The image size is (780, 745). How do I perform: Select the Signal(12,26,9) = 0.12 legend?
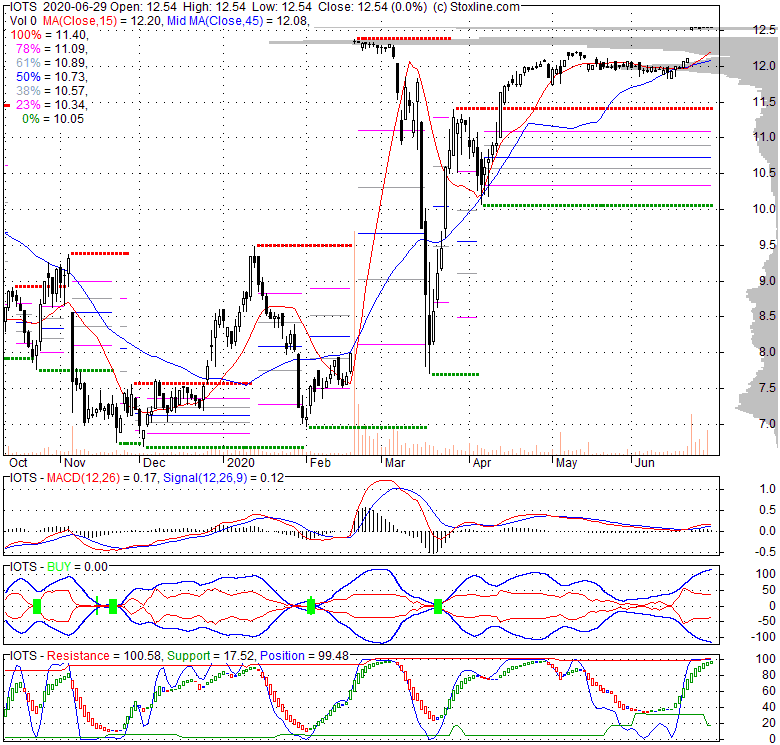coord(223,478)
